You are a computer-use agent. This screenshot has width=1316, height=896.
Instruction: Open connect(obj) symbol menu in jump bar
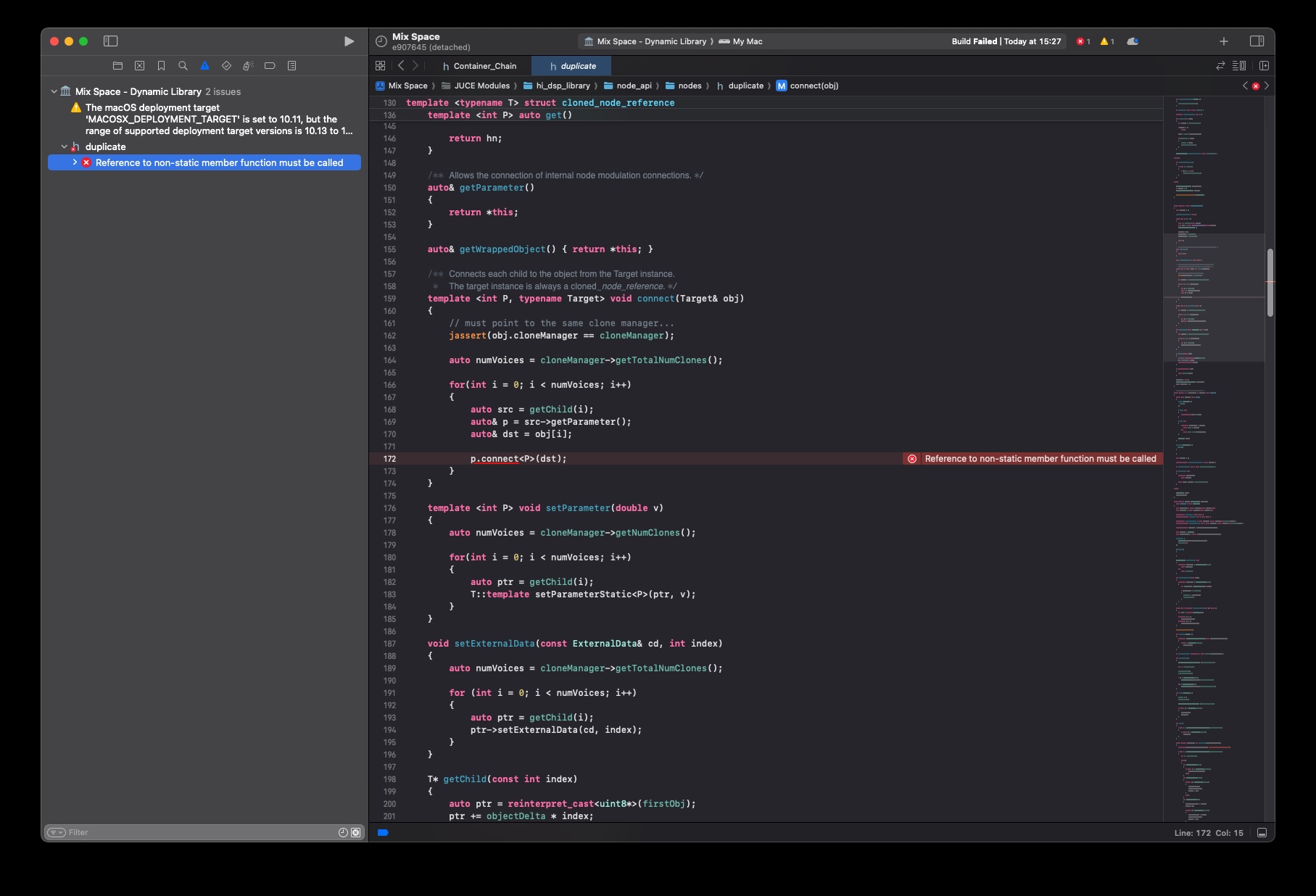[808, 86]
